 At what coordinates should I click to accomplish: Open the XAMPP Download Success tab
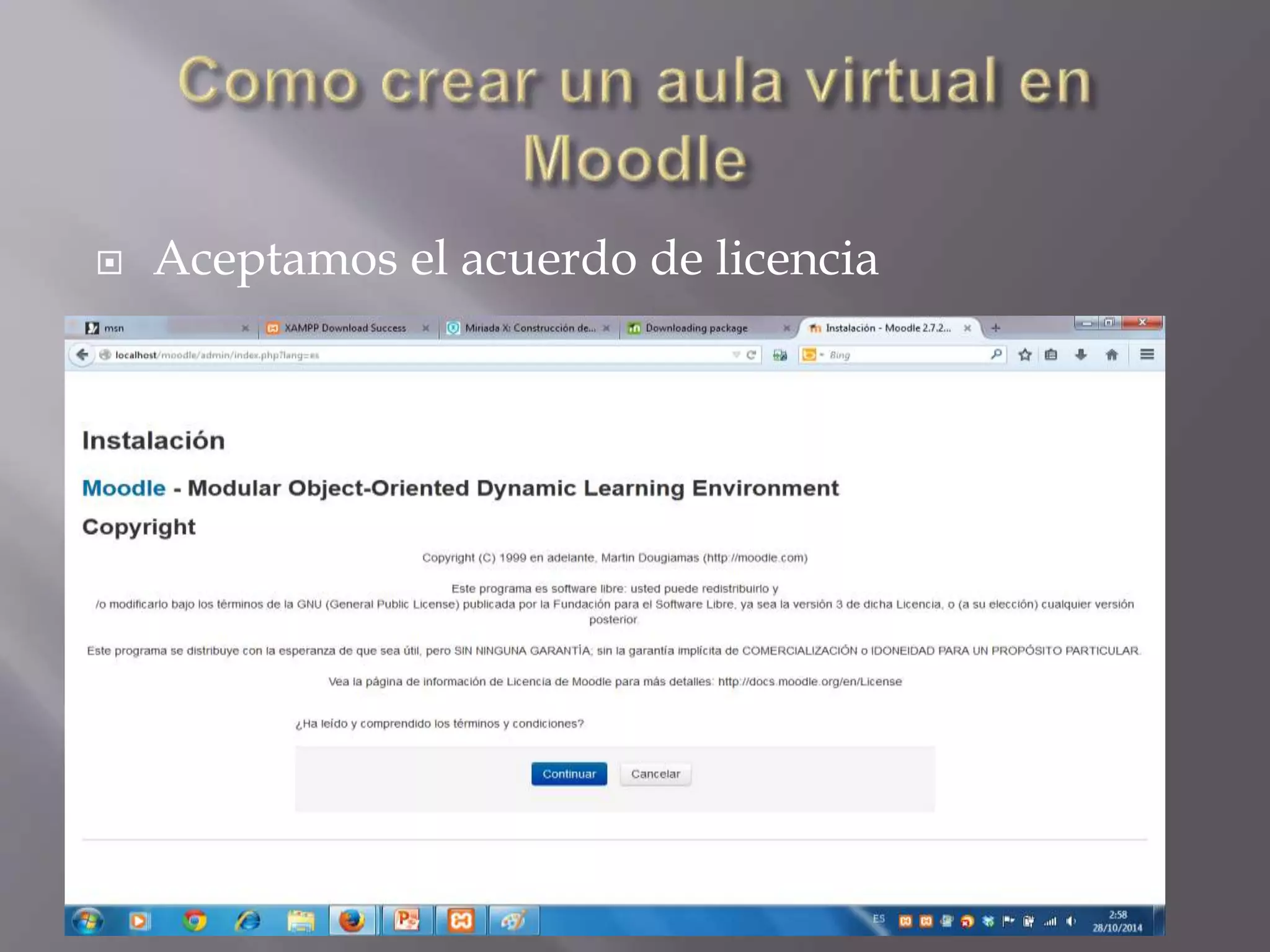tap(345, 328)
